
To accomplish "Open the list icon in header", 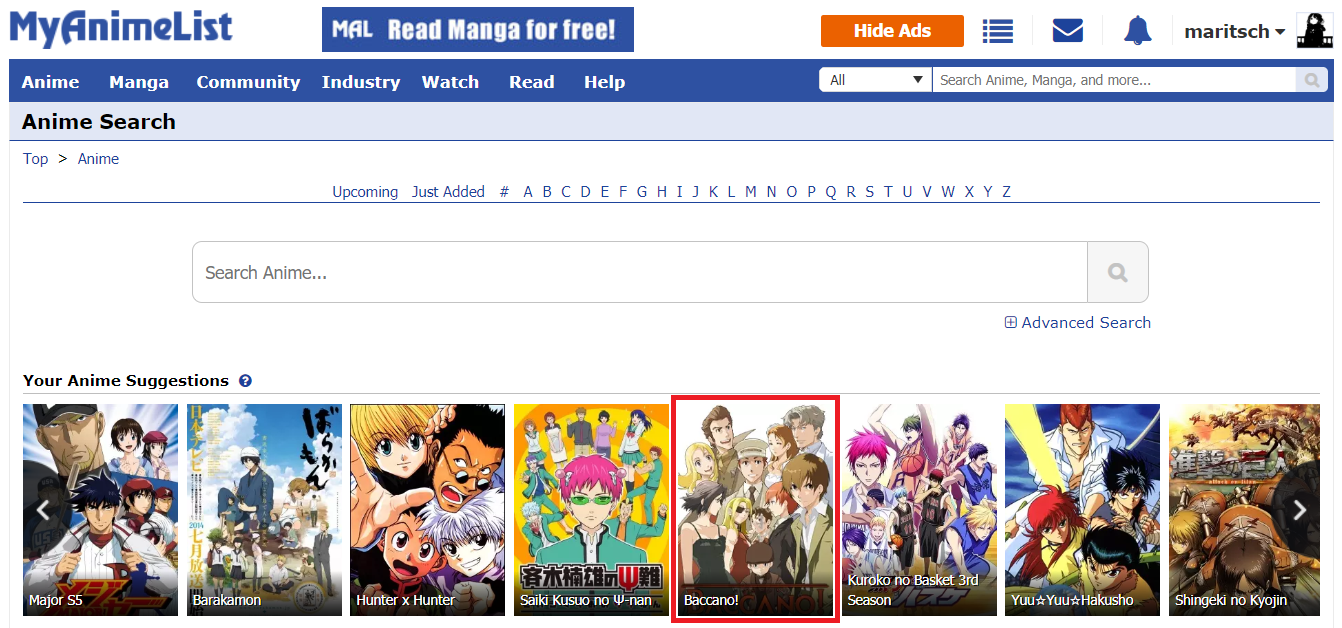I will 997,31.
